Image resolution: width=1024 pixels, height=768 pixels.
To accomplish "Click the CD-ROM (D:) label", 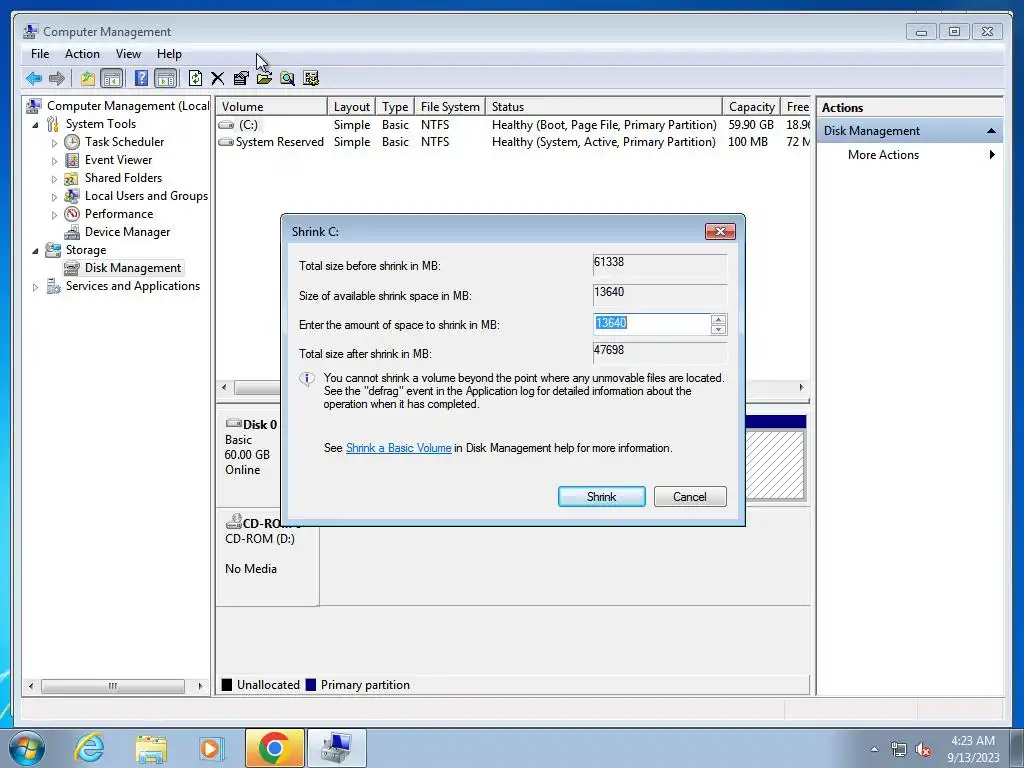I will coord(259,539).
